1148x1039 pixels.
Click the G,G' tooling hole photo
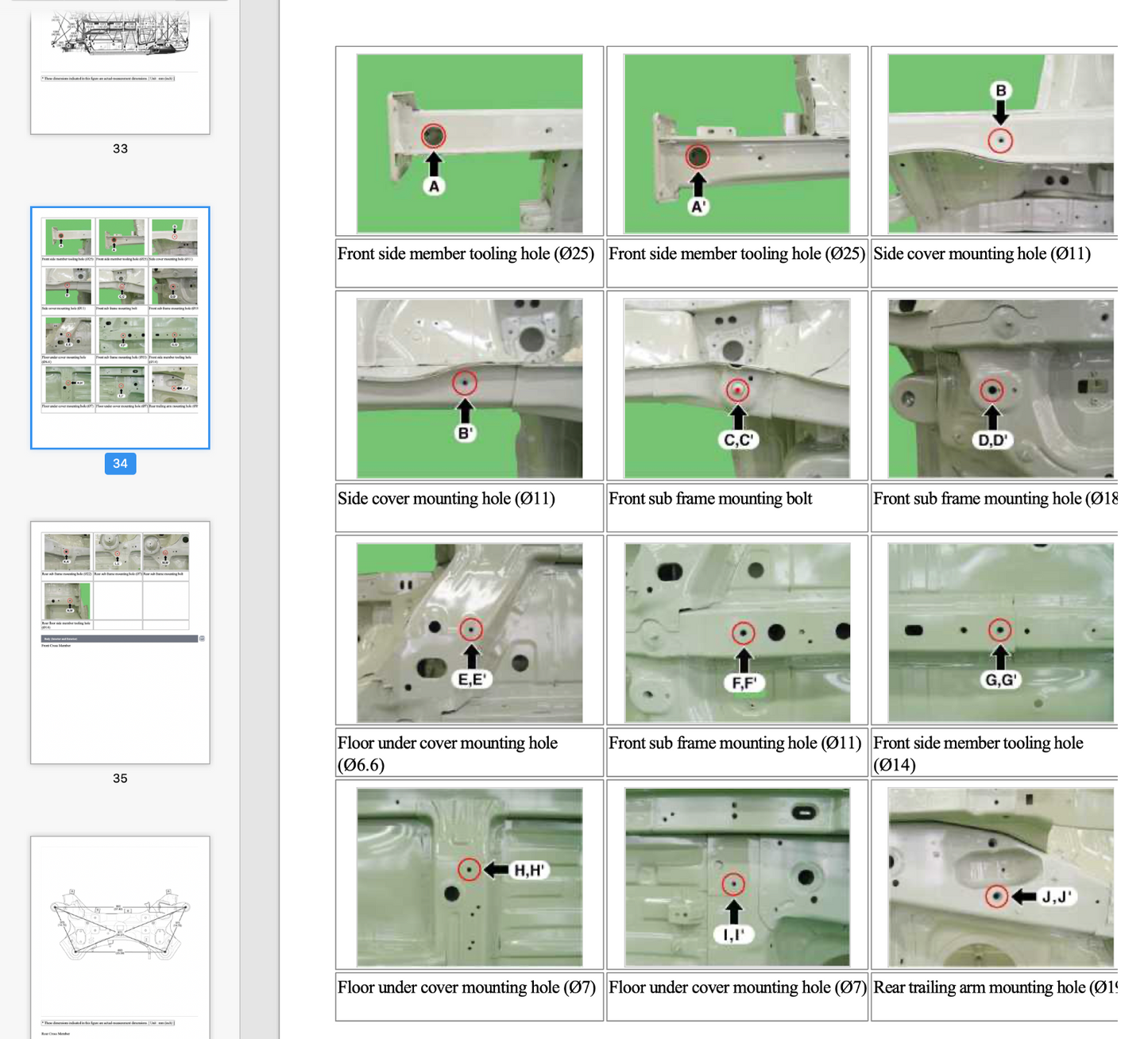pos(1000,633)
